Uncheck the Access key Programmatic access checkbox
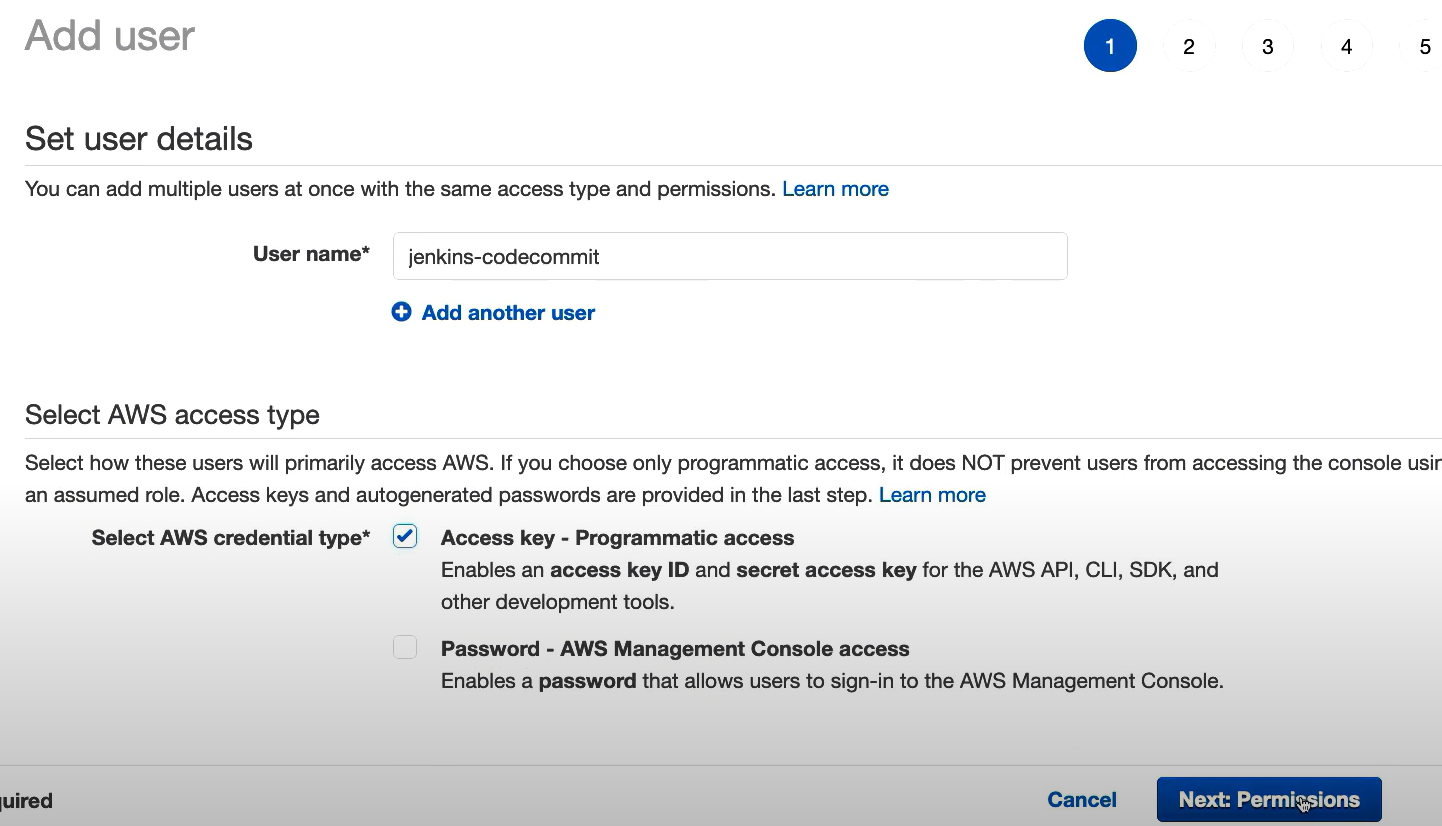Screen dimensions: 1442x826 [x=405, y=537]
